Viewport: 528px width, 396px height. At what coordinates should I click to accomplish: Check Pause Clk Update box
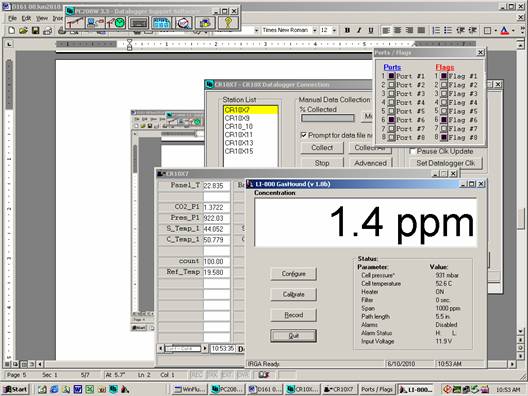[x=412, y=152]
